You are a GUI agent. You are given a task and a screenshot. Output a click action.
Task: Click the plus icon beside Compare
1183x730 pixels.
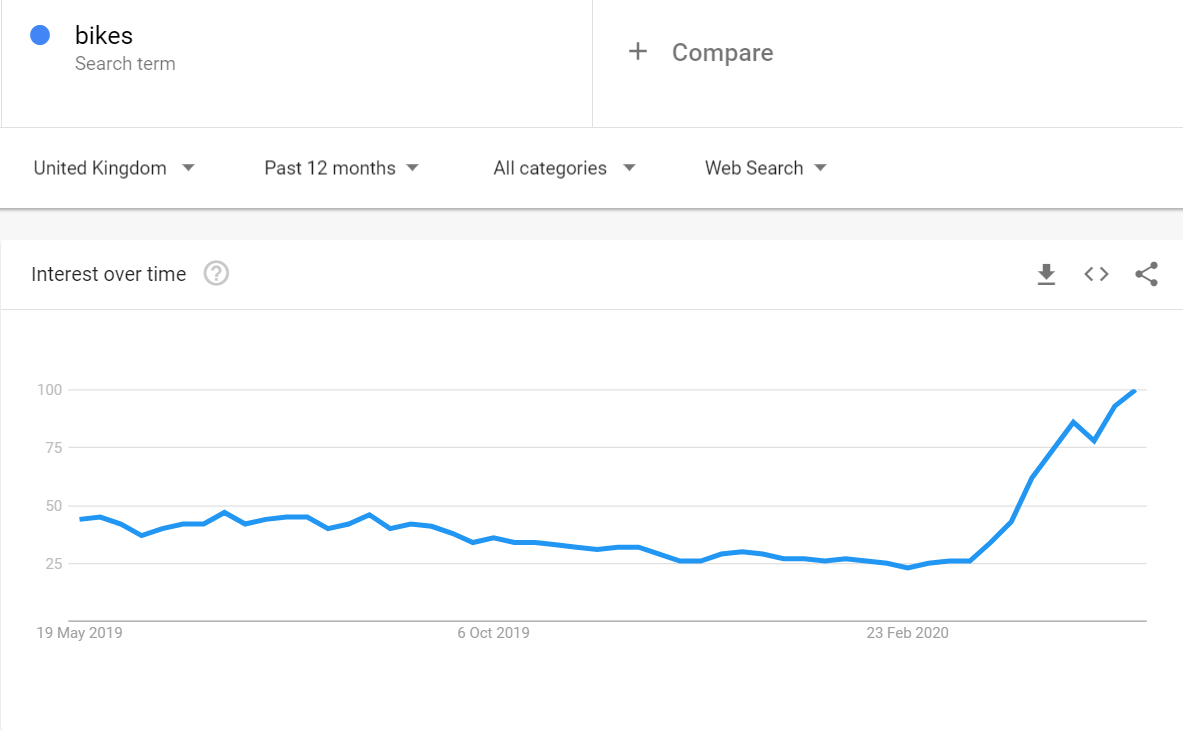pyautogui.click(x=638, y=52)
